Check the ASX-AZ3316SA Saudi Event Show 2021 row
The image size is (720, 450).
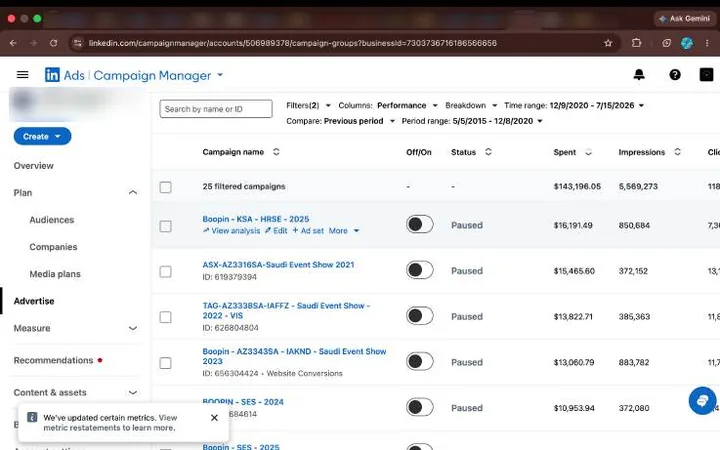coord(165,271)
